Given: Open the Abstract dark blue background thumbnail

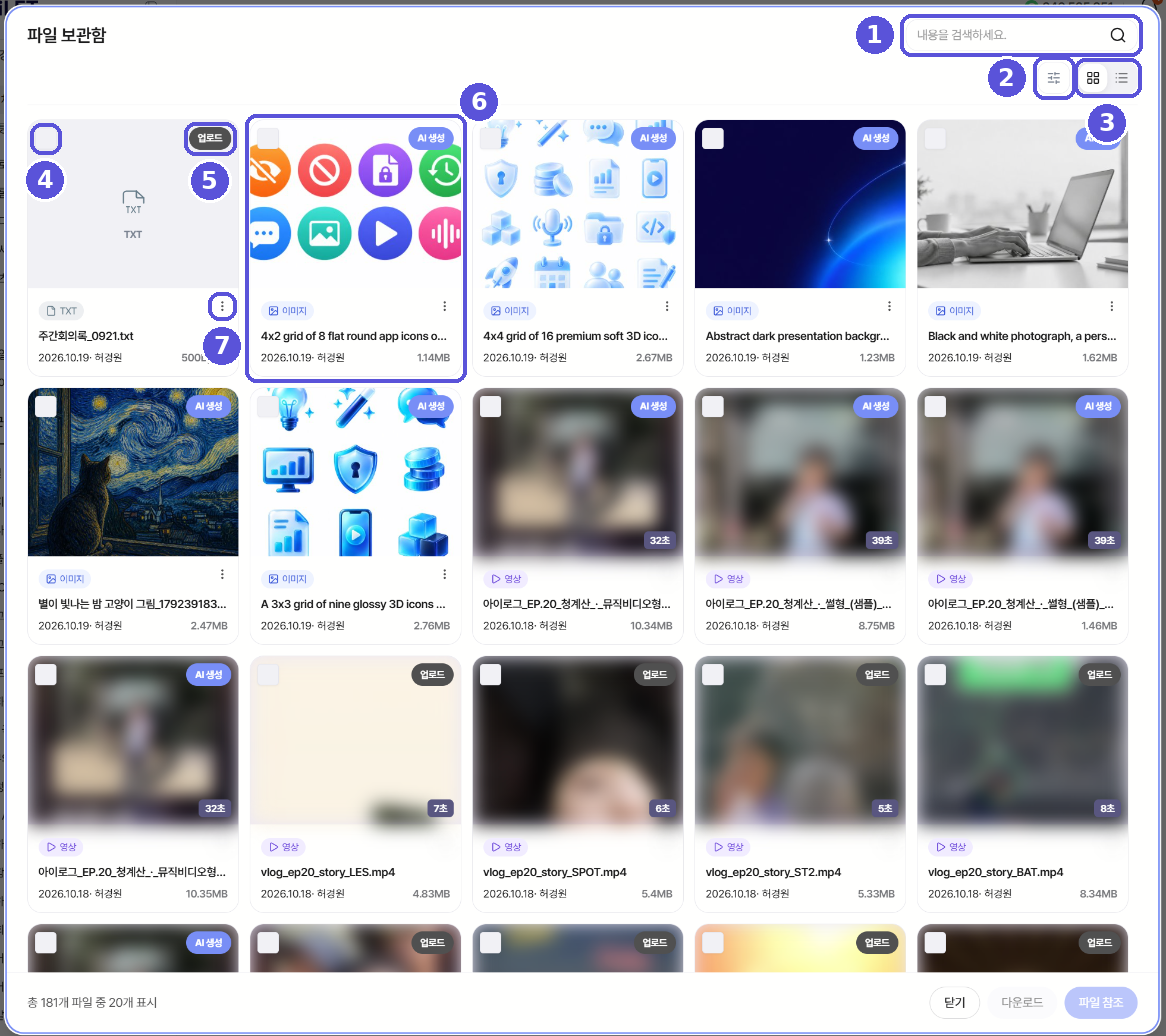Looking at the screenshot, I should click(x=800, y=204).
